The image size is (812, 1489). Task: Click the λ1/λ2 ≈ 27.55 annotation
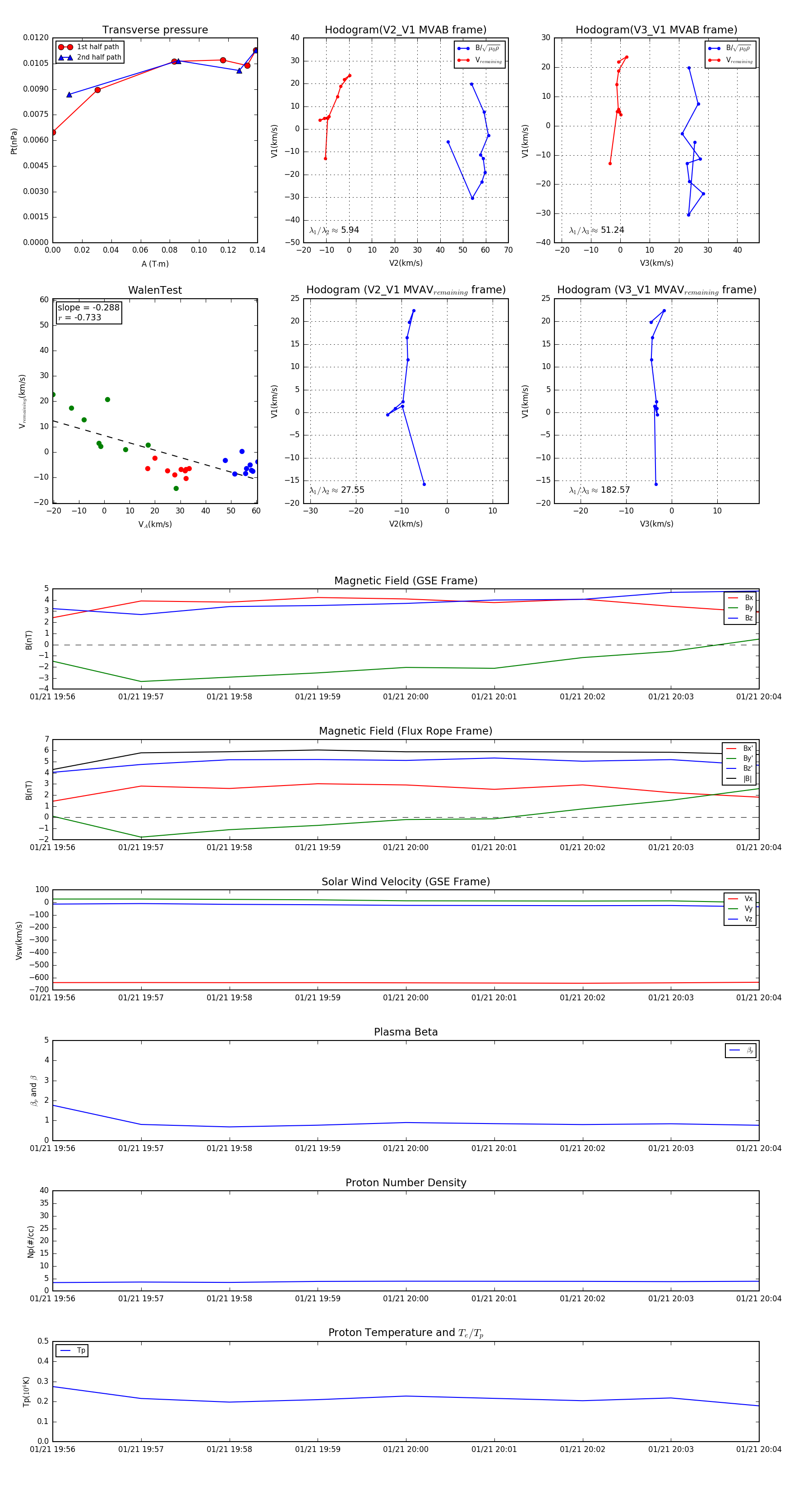[x=337, y=490]
